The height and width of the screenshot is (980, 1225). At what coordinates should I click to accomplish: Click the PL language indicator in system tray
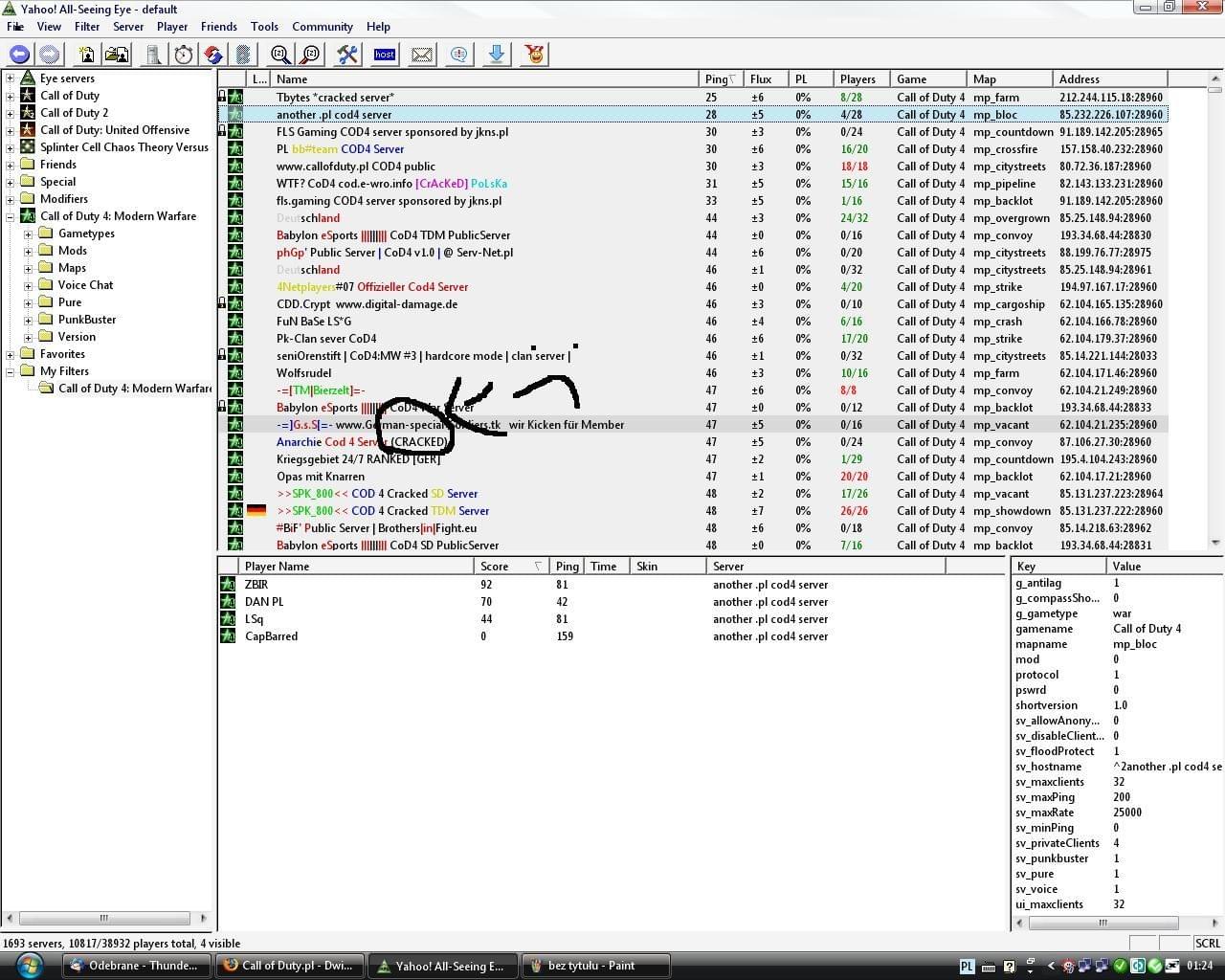[967, 967]
